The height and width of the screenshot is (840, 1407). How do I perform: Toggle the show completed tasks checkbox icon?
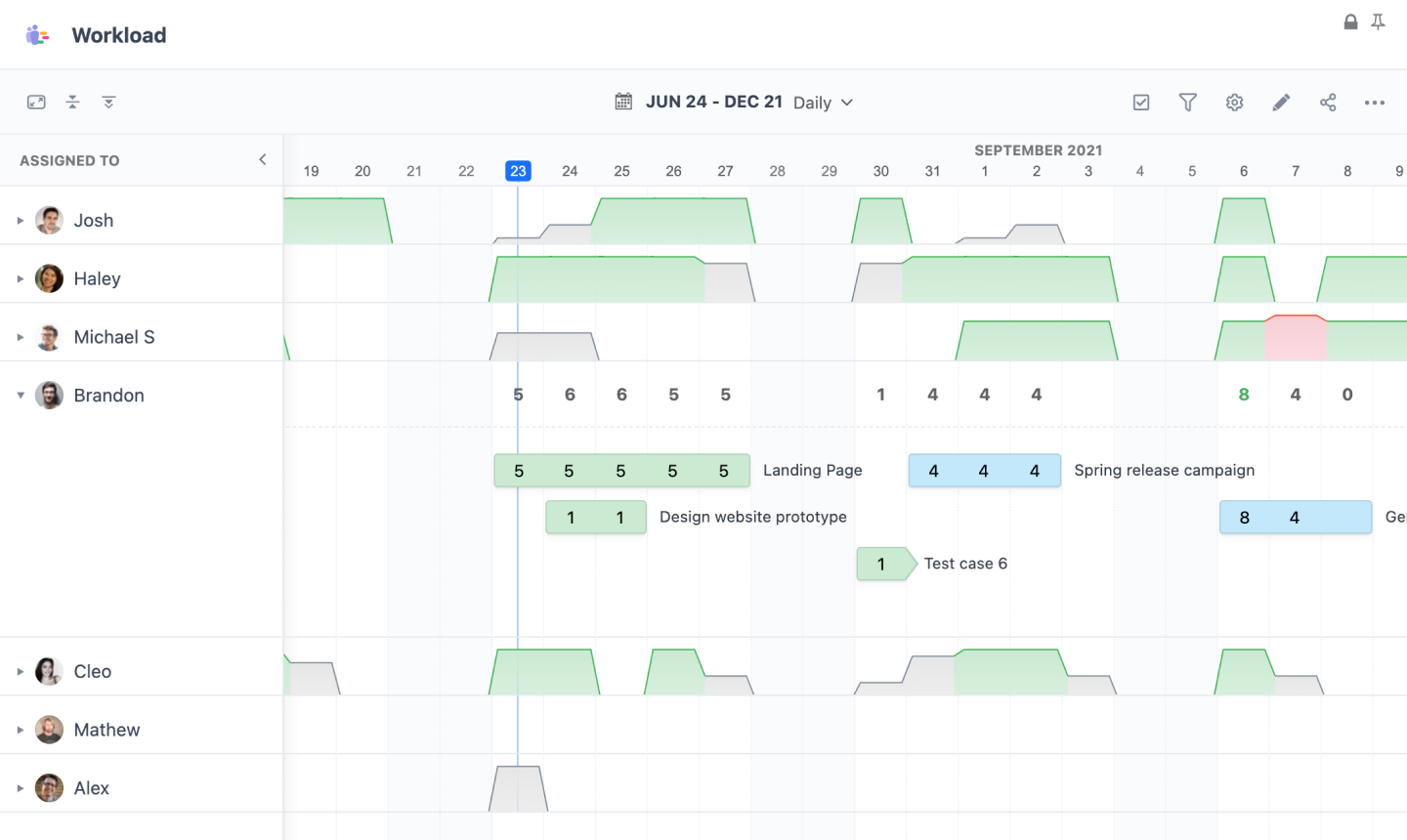pyautogui.click(x=1141, y=103)
